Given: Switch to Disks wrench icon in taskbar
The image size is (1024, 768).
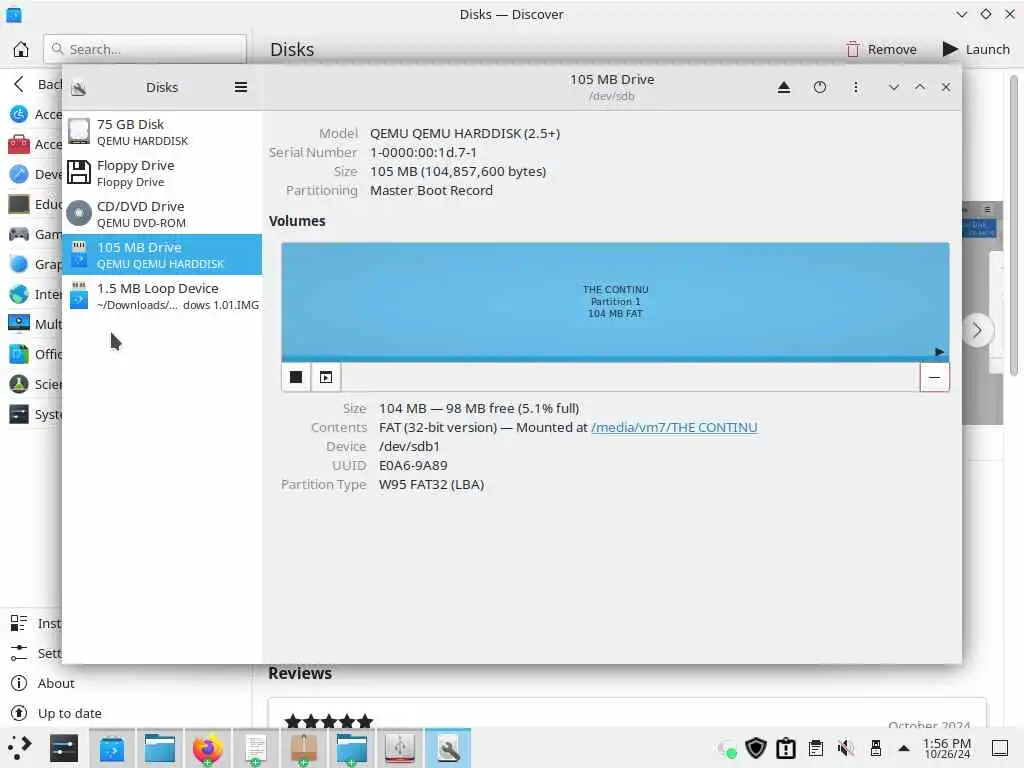Looking at the screenshot, I should [x=448, y=748].
